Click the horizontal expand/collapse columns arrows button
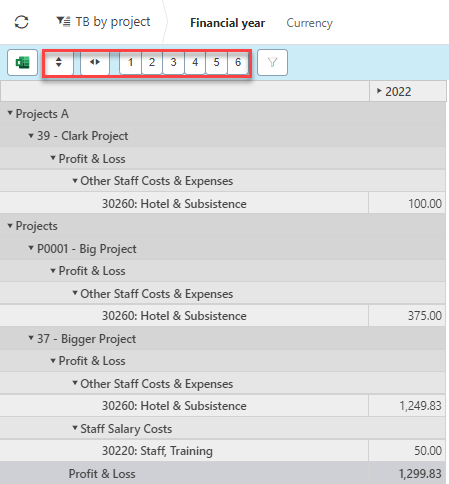 (x=95, y=62)
